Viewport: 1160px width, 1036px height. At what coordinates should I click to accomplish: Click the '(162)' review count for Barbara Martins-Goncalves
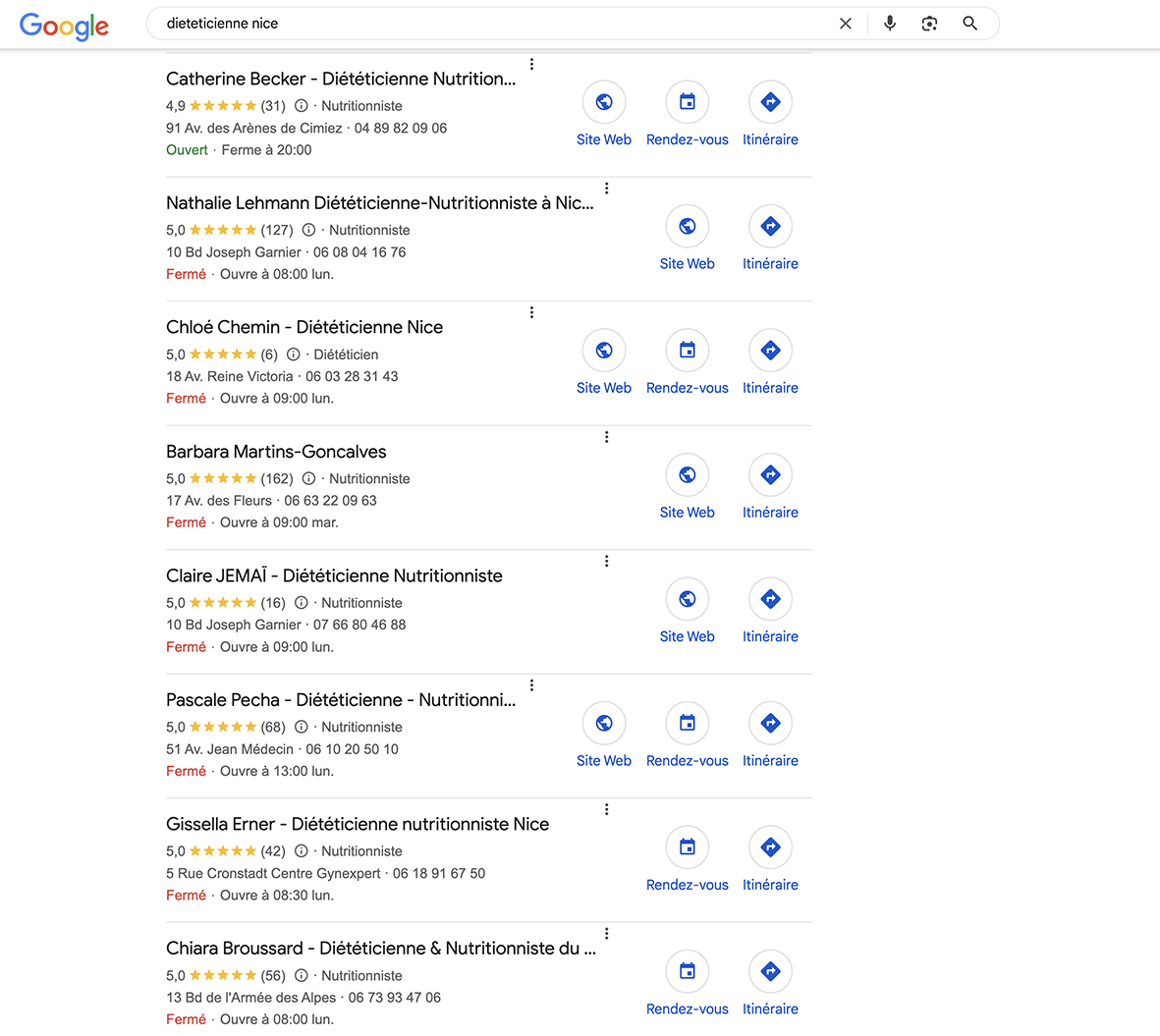tap(277, 478)
